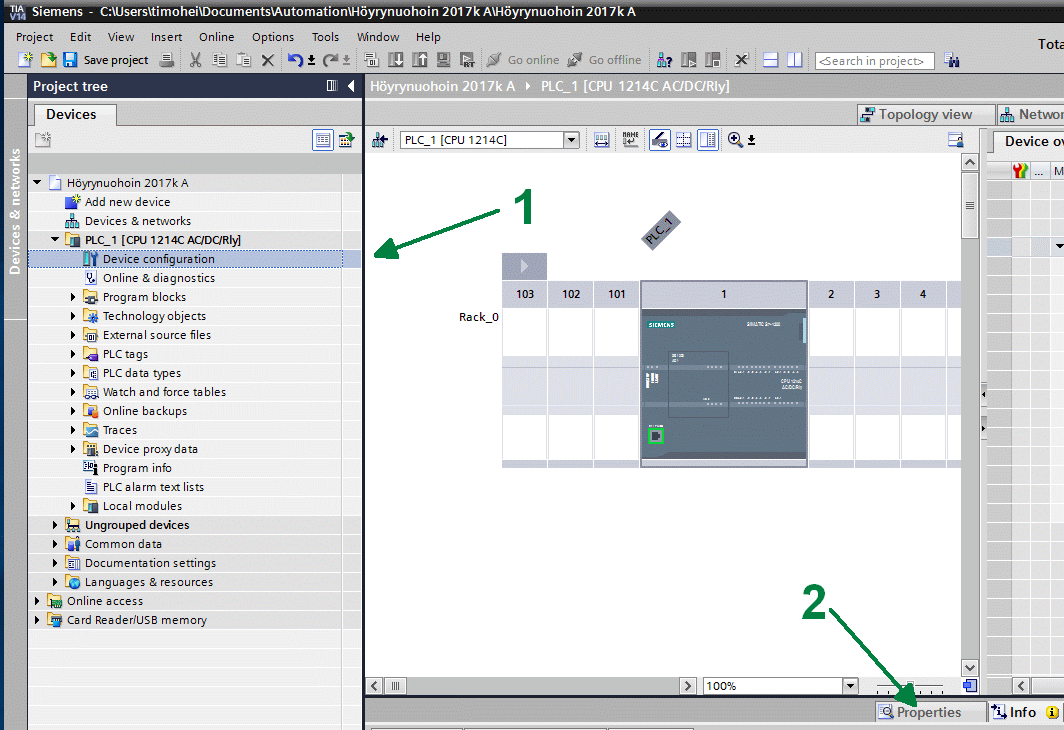This screenshot has height=730, width=1064.
Task: Click the binoculars search-in-project icon
Action: [x=951, y=60]
